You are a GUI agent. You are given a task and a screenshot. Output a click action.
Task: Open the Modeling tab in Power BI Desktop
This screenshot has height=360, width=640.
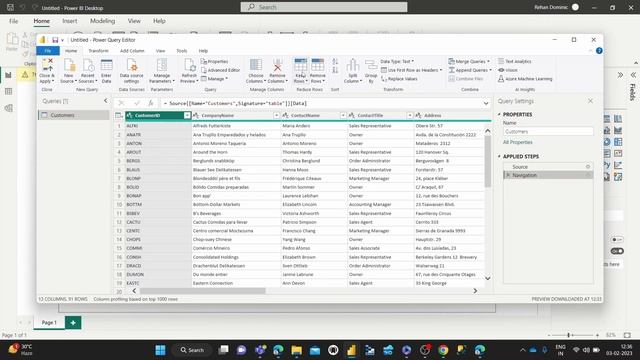click(102, 21)
